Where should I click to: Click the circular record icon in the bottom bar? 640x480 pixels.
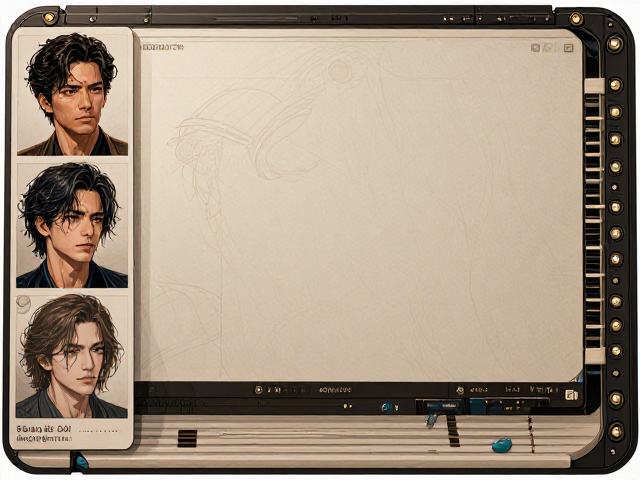coord(258,390)
